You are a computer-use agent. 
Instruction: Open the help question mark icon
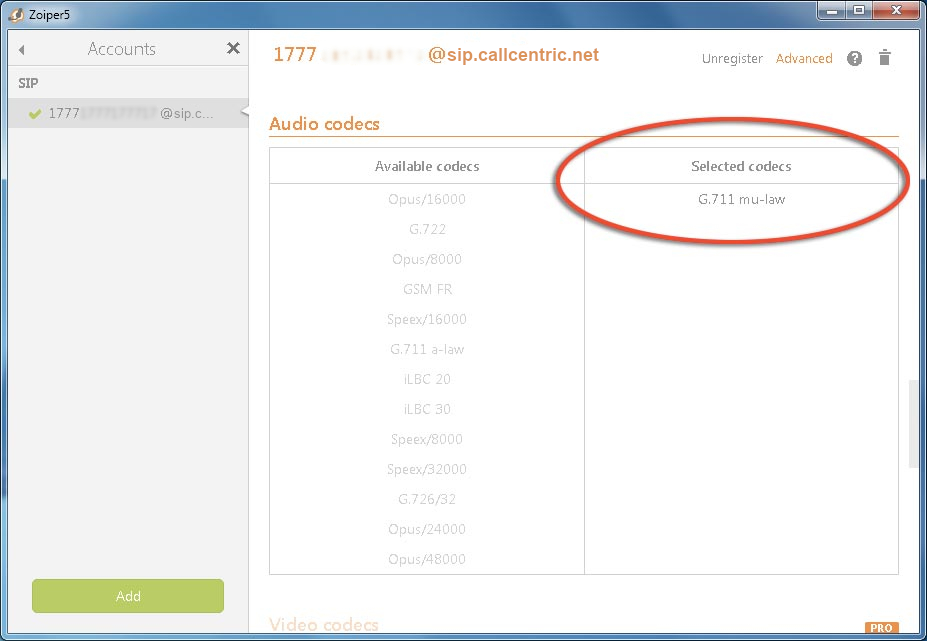click(854, 58)
